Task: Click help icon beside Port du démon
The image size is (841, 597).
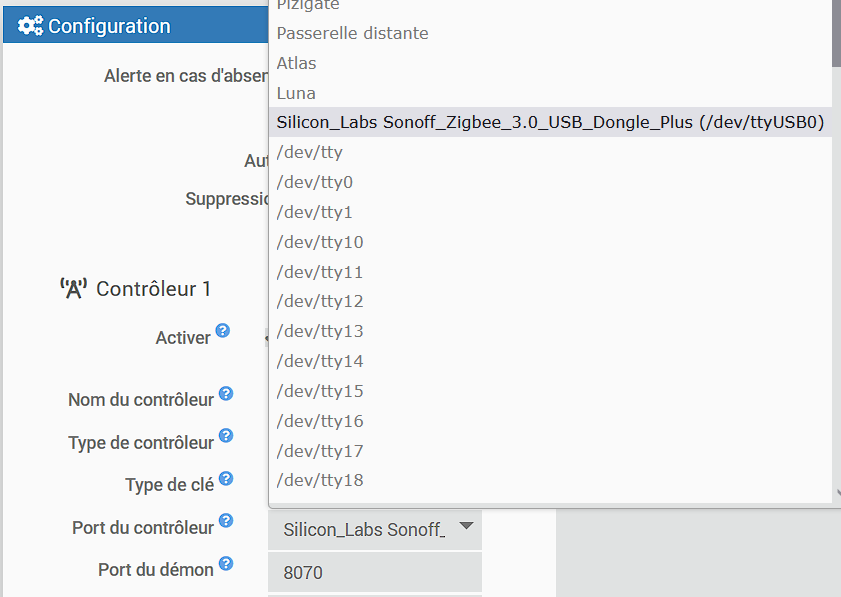Action: pos(226,564)
